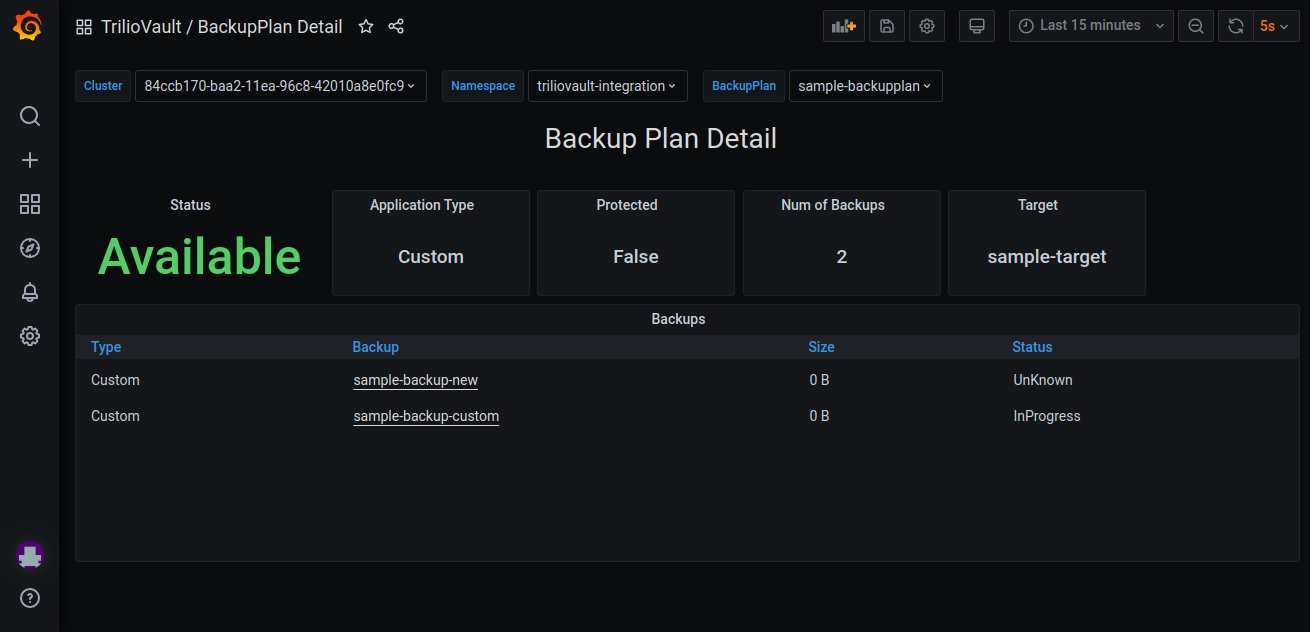The image size is (1310, 632).
Task: Sort the table by Type column
Action: click(x=106, y=347)
